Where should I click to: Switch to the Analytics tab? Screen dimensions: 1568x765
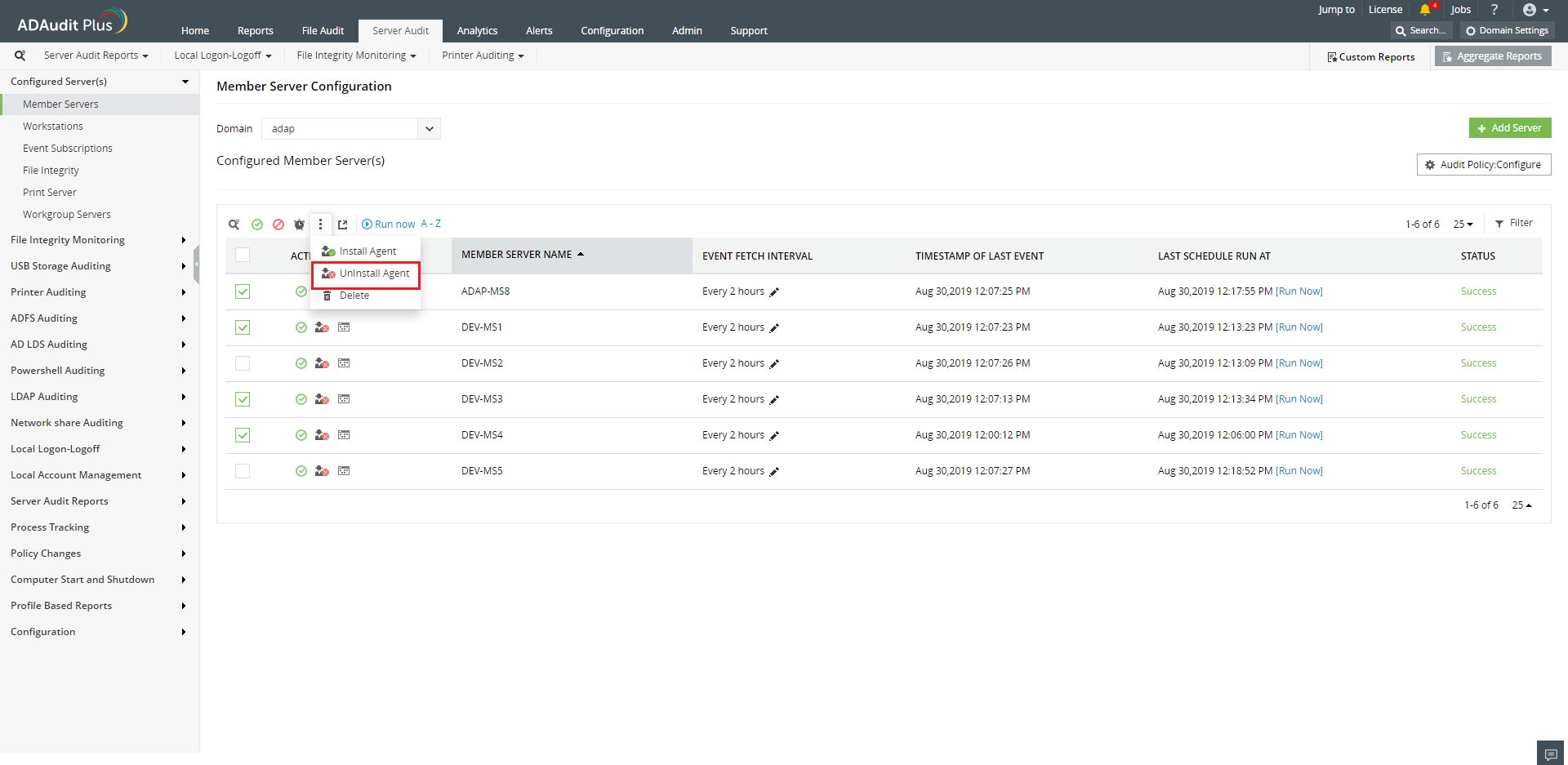tap(477, 31)
